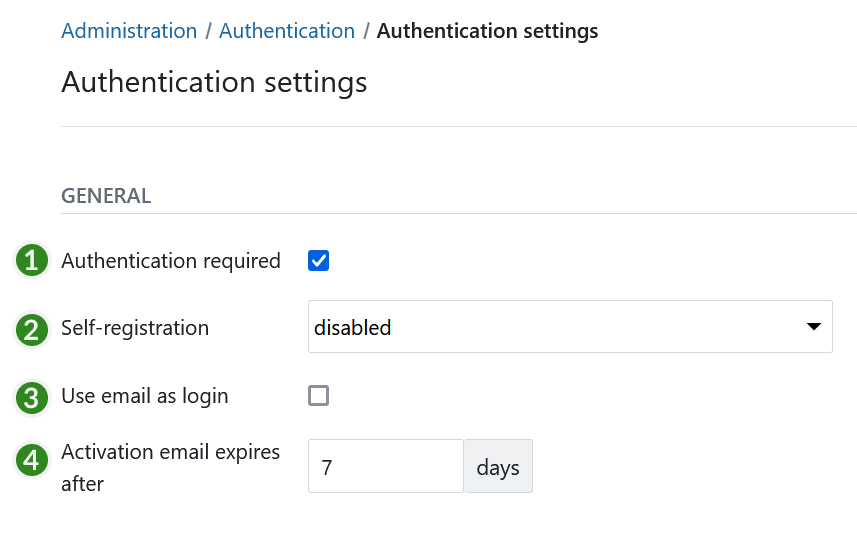This screenshot has width=857, height=550.
Task: Click the Self-registration dropdown arrow
Action: click(x=813, y=327)
